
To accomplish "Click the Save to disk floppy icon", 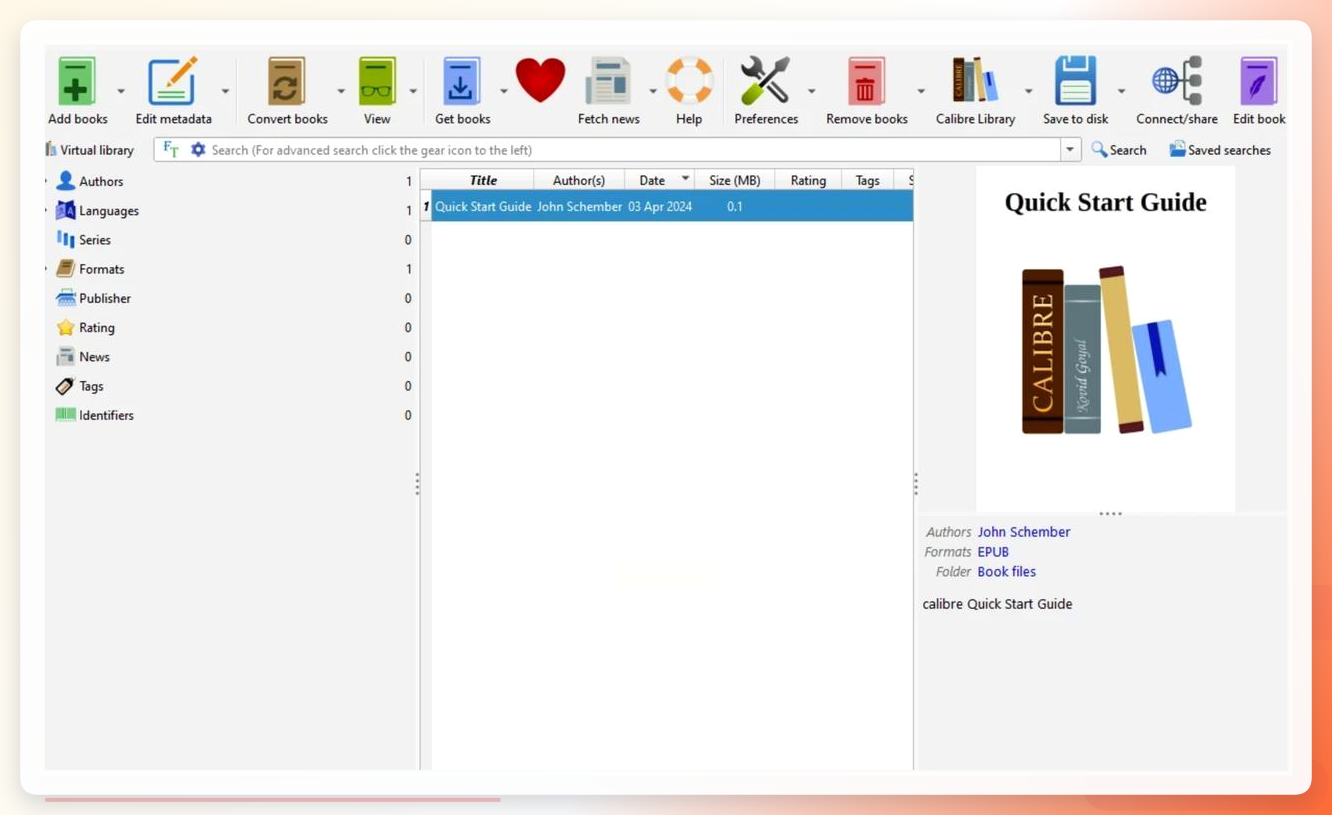I will pos(1075,82).
